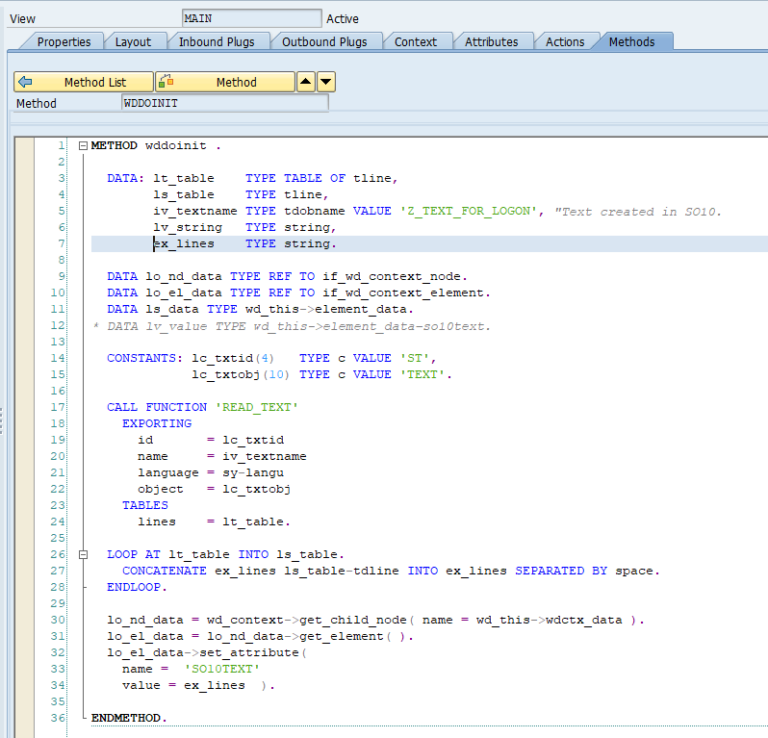Screen dimensions: 768x738
Task: Open the Properties tab
Action: pyautogui.click(x=64, y=42)
